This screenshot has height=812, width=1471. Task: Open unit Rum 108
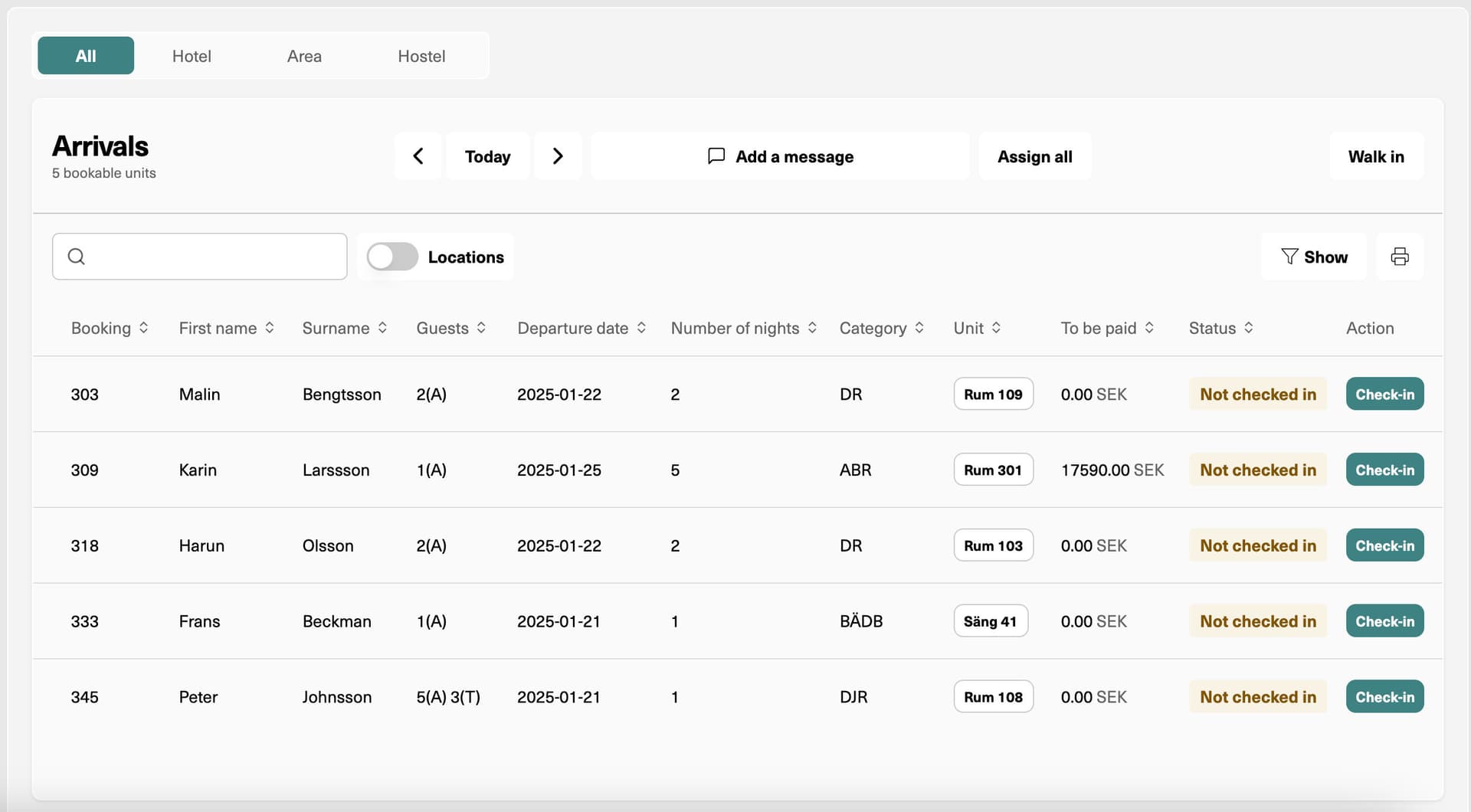[x=993, y=697]
